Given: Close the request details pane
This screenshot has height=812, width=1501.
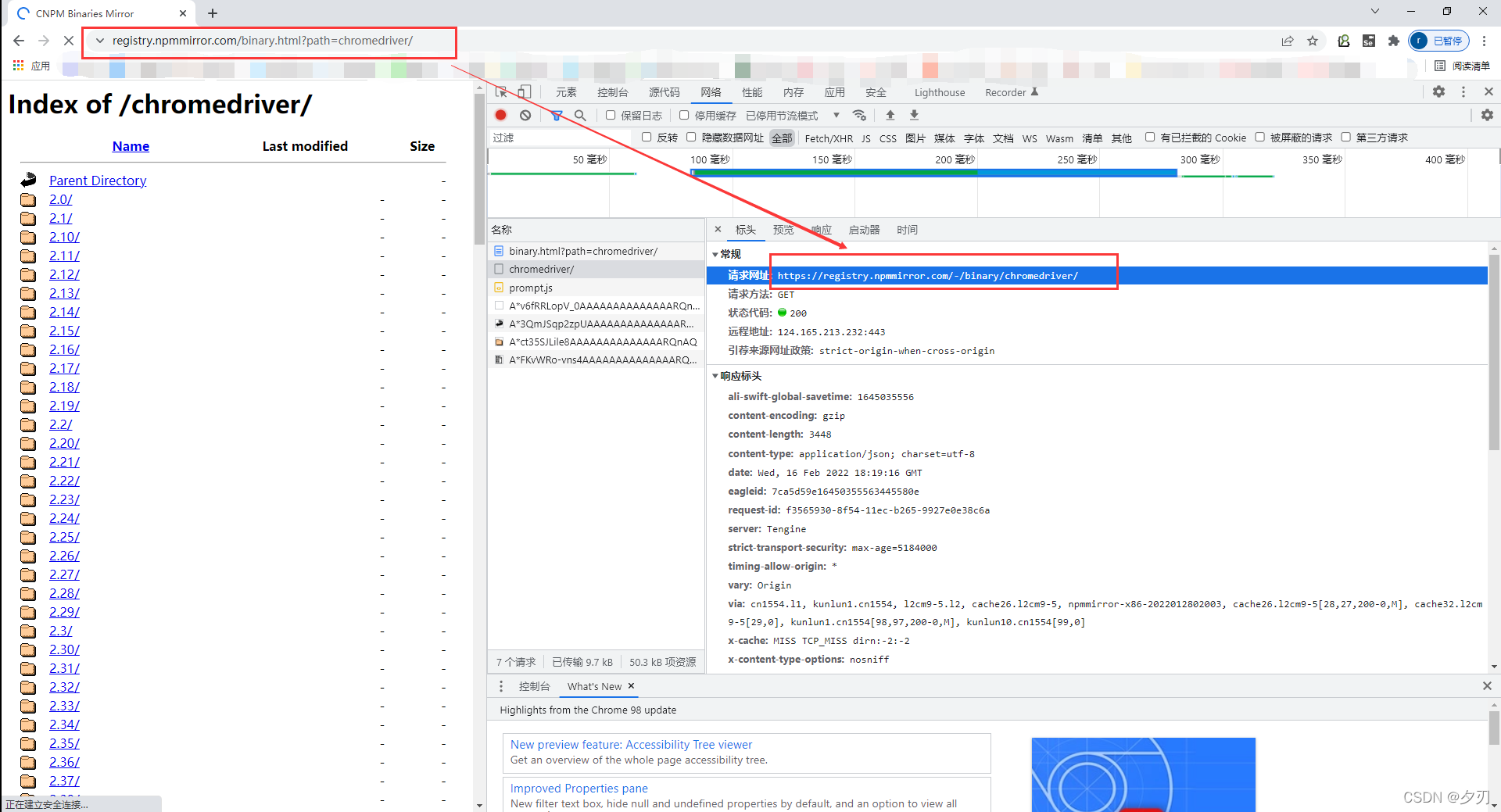Looking at the screenshot, I should pyautogui.click(x=718, y=229).
